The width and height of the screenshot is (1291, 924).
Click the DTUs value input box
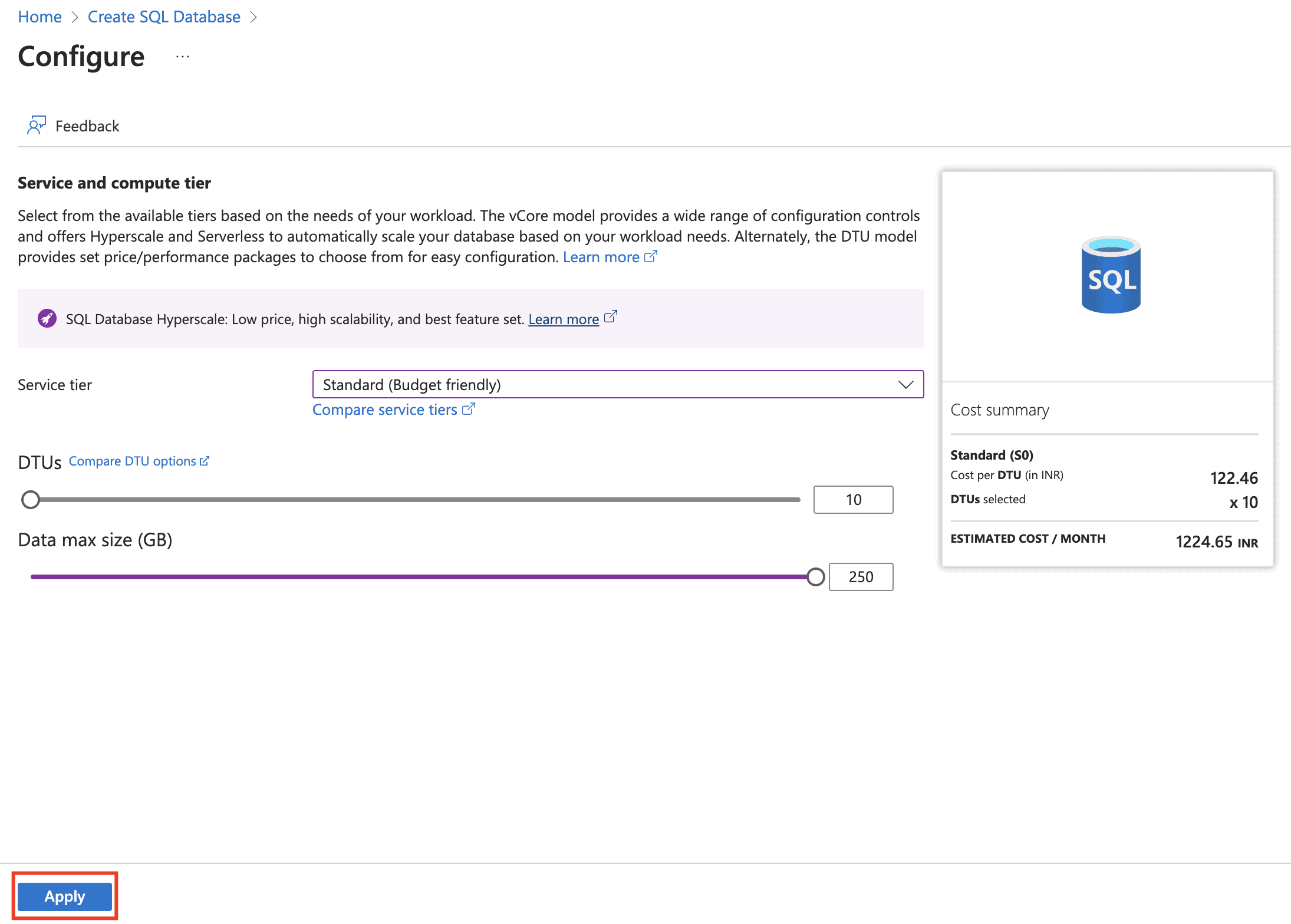pos(853,500)
